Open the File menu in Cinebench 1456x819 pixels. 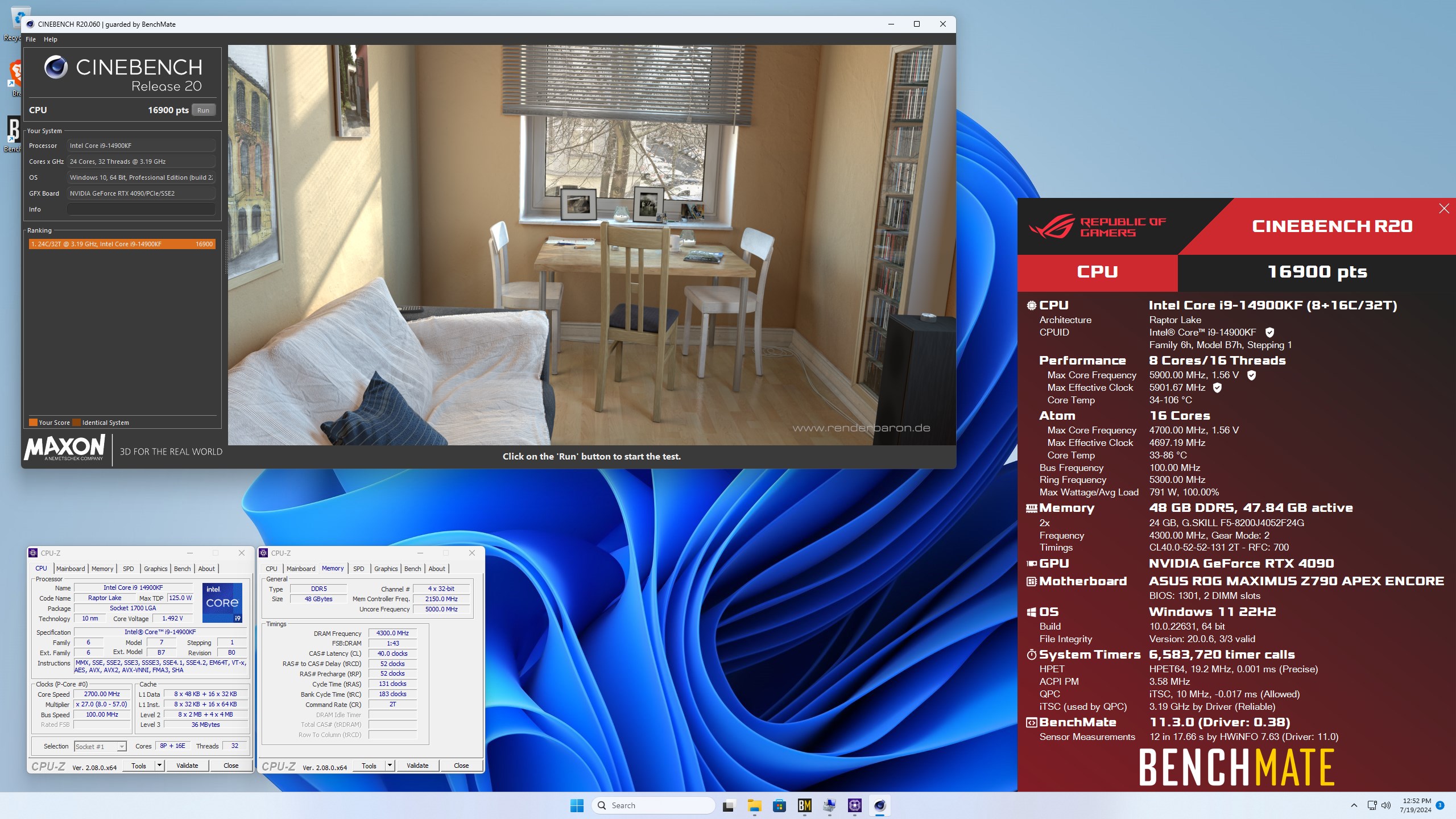[x=31, y=39]
